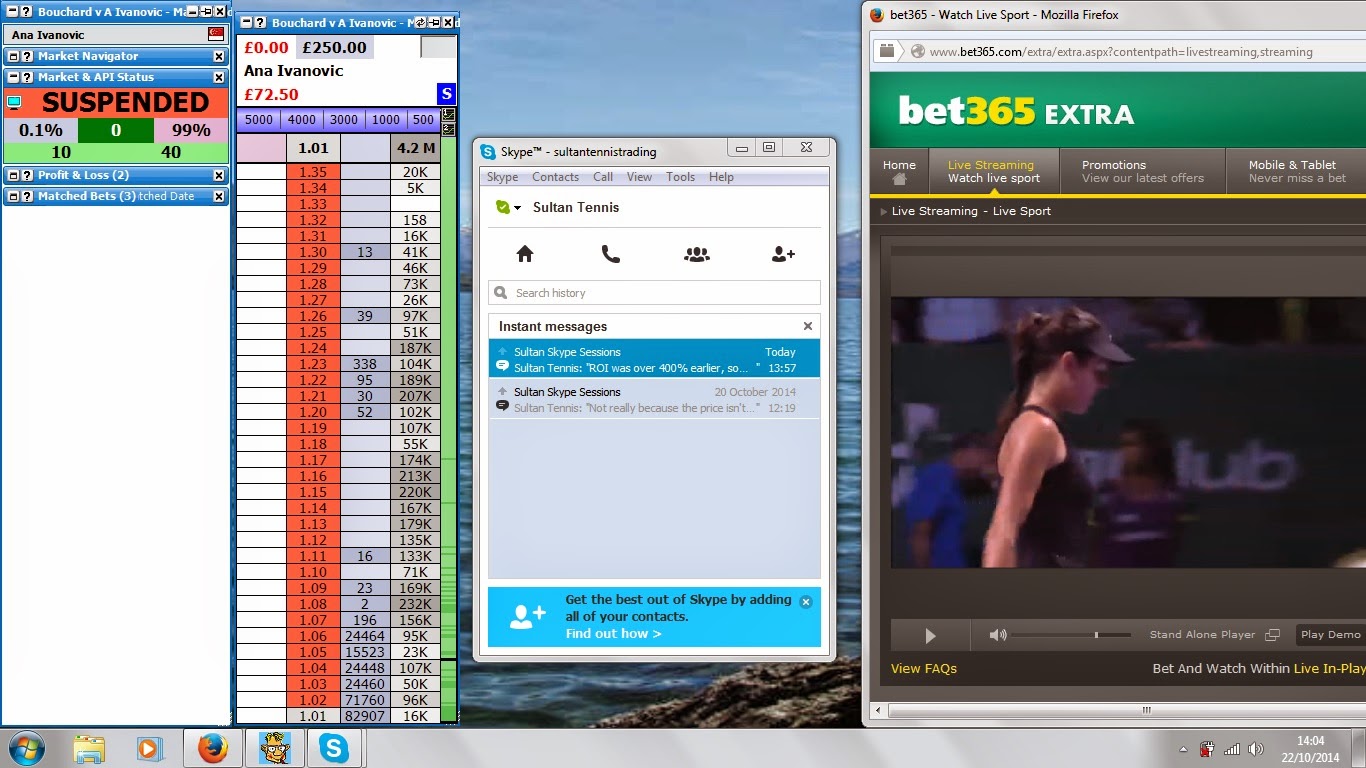Open help for Market Navigator panel

click(x=26, y=56)
